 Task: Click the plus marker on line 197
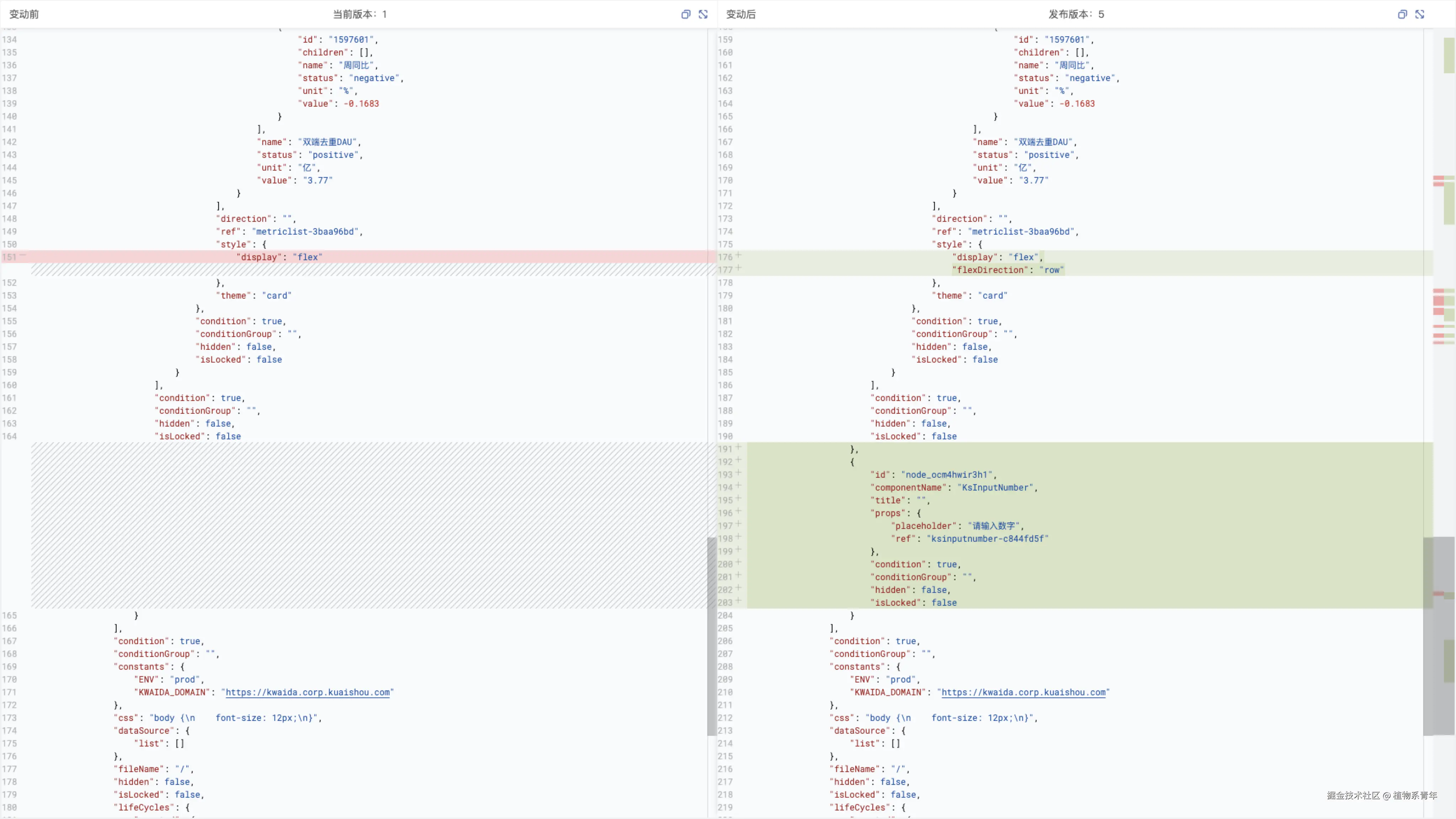(738, 524)
